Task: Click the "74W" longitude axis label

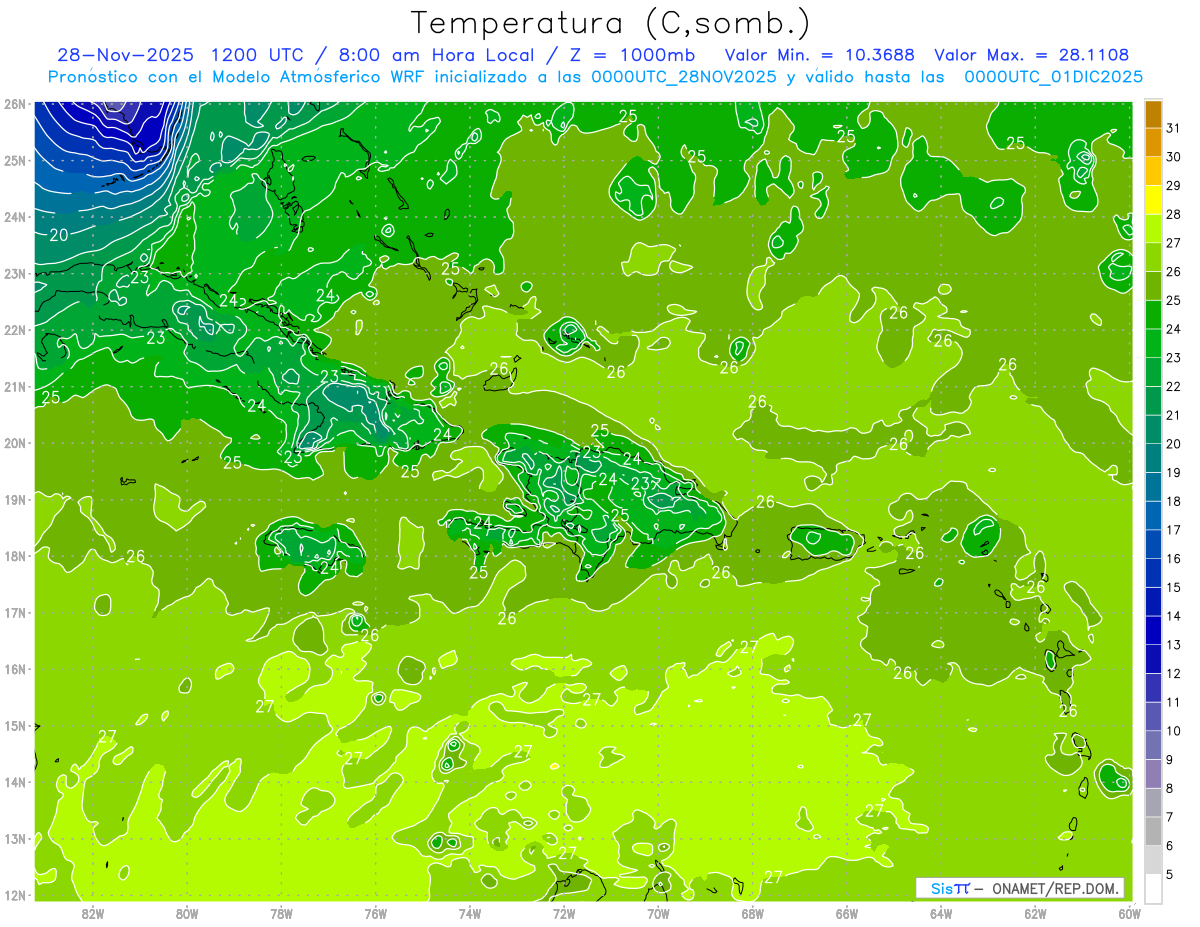Action: 470,913
